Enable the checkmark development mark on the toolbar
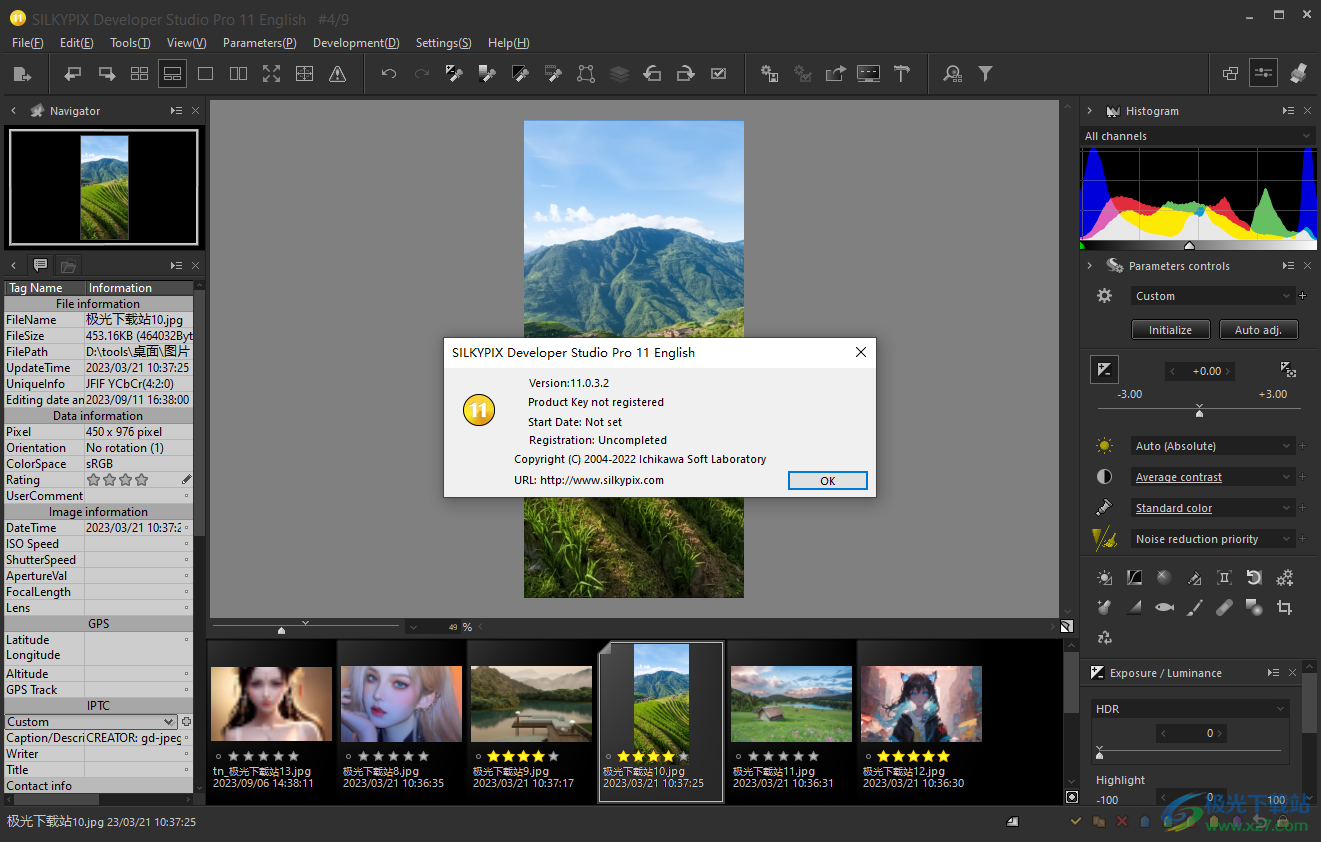This screenshot has width=1321, height=842. point(720,73)
